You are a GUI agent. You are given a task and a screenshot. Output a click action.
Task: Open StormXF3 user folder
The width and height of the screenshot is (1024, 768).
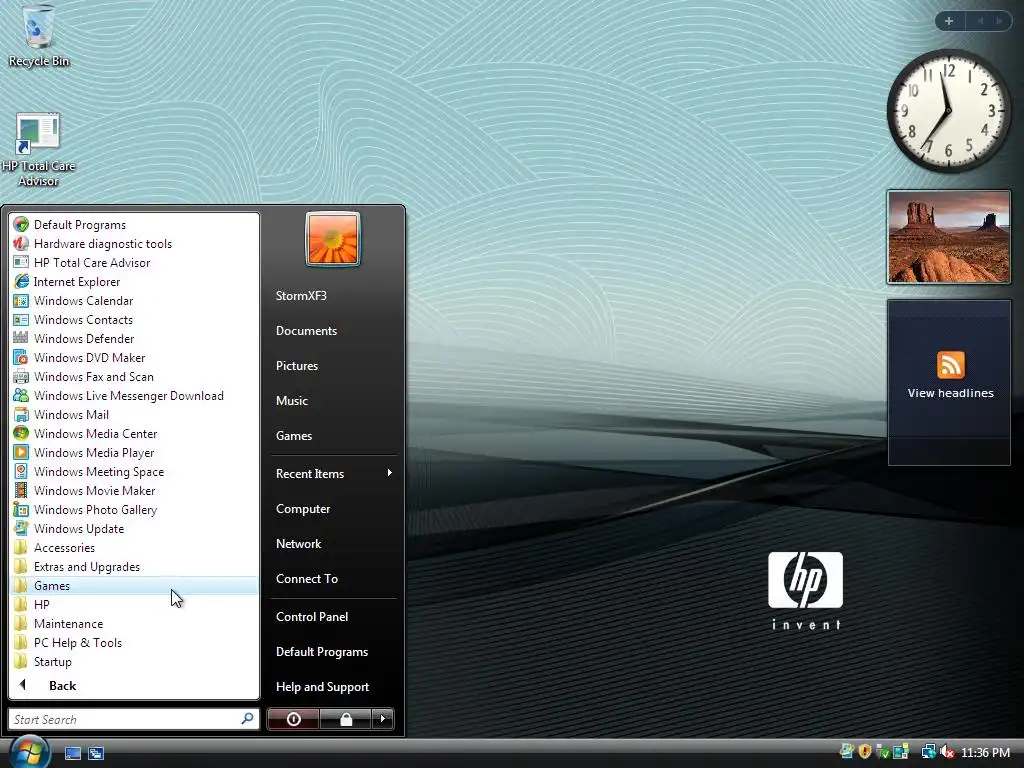[334, 296]
